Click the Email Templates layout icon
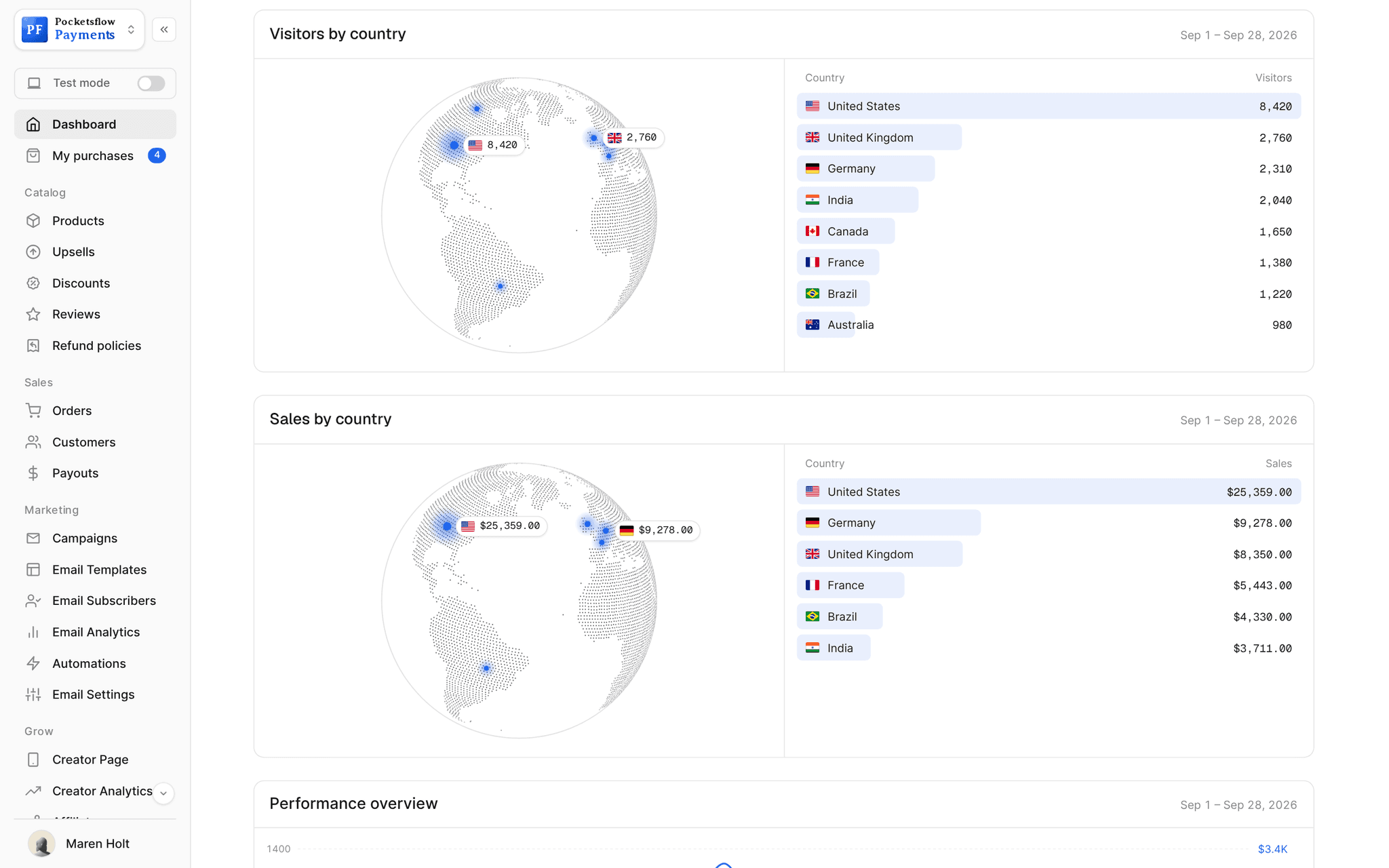Screen dimensions: 1389x868 33,570
